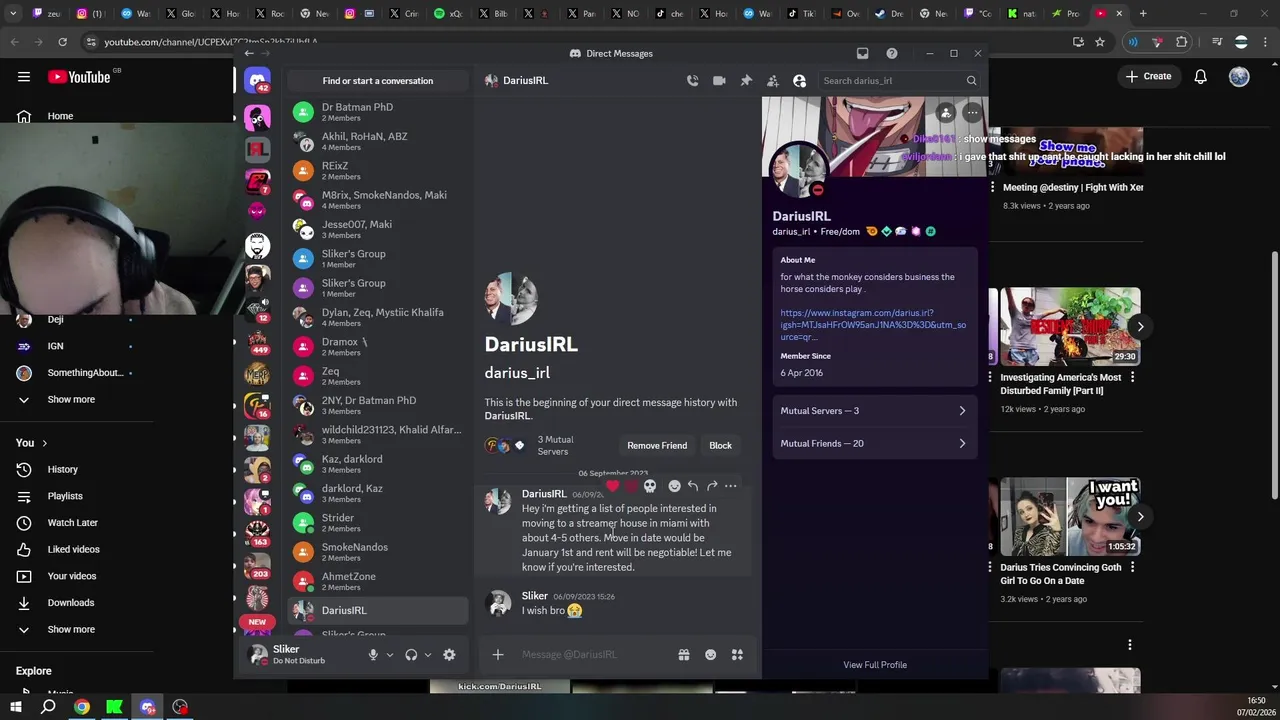1280x720 pixels.
Task: Select the AhmetZone conversation
Action: [378, 581]
